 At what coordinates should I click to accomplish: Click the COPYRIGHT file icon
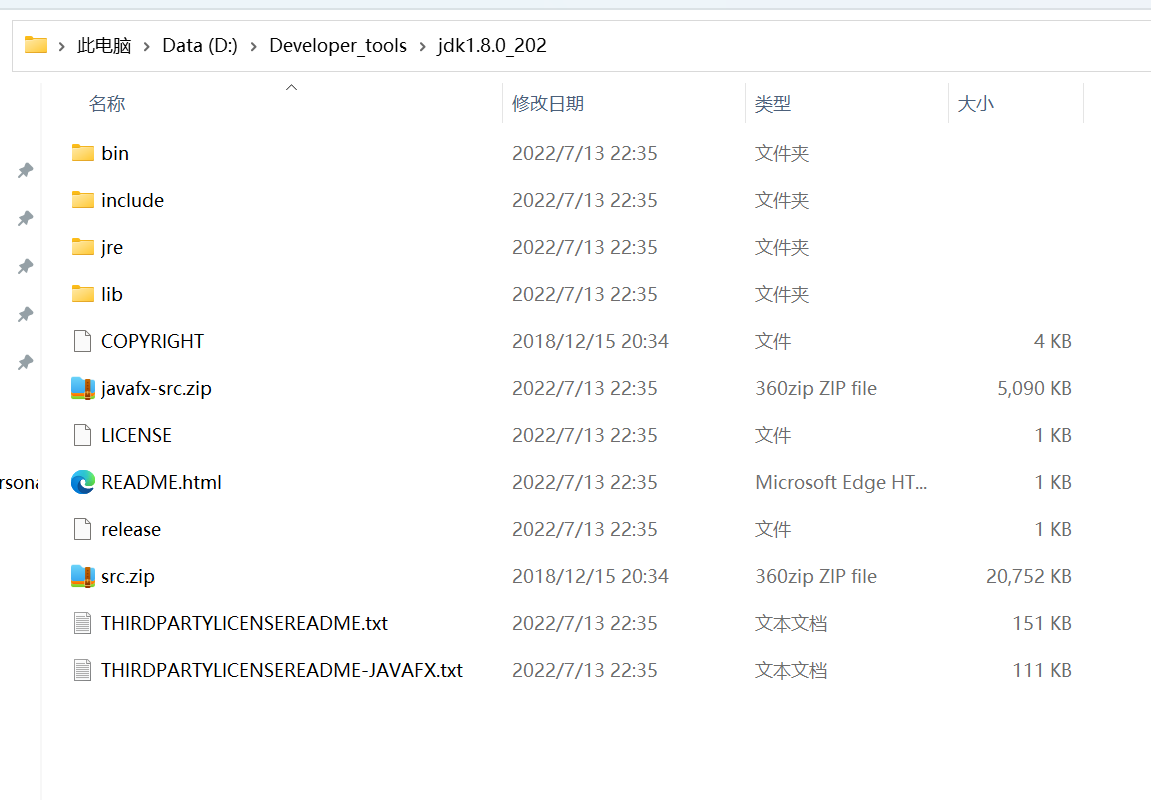[x=82, y=341]
